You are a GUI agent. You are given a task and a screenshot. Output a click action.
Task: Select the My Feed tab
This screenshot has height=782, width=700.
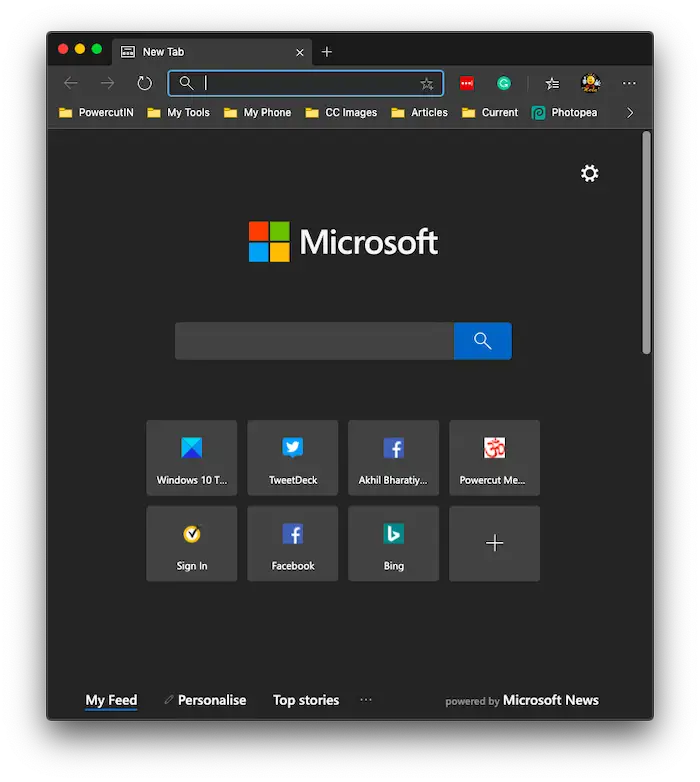pyautogui.click(x=111, y=701)
